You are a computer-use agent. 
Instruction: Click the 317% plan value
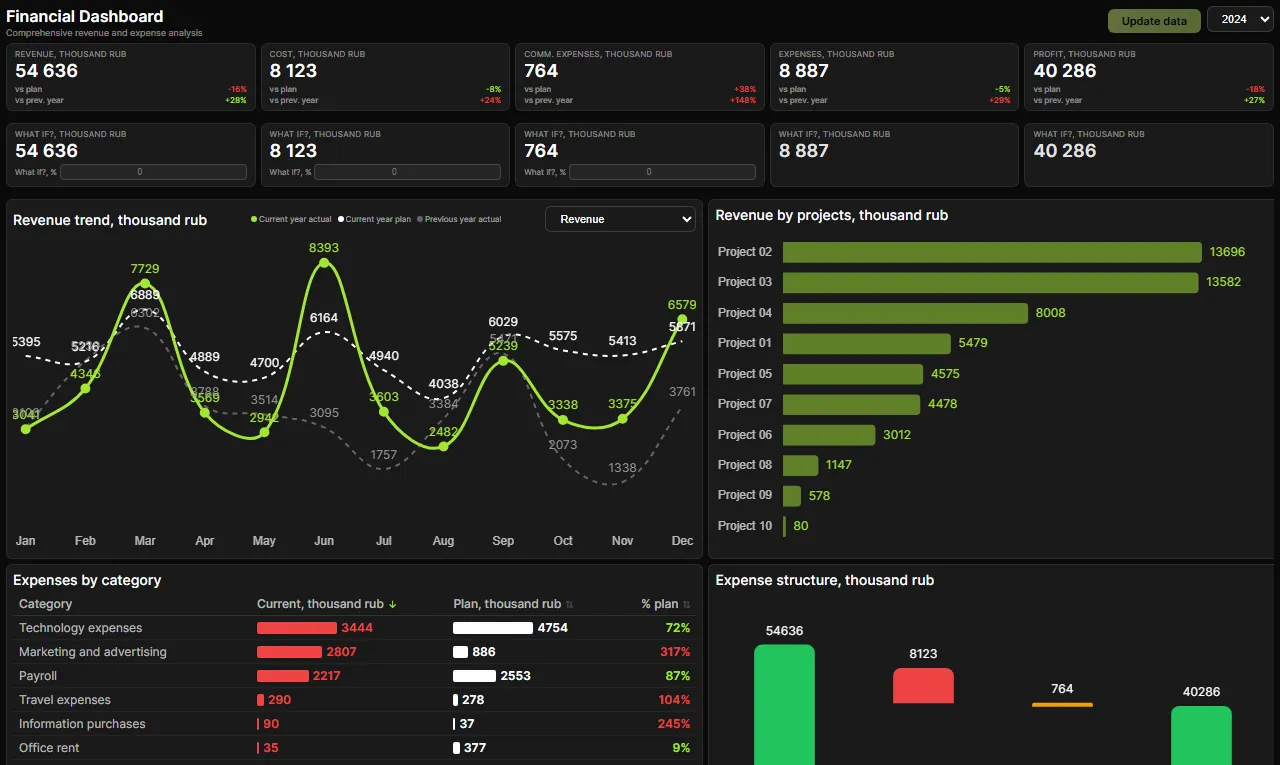point(675,652)
